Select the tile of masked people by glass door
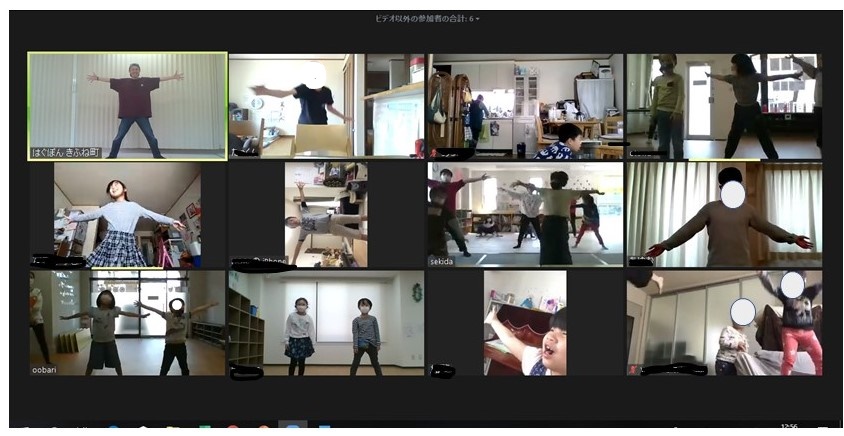The height and width of the screenshot is (436, 844). pos(724,106)
